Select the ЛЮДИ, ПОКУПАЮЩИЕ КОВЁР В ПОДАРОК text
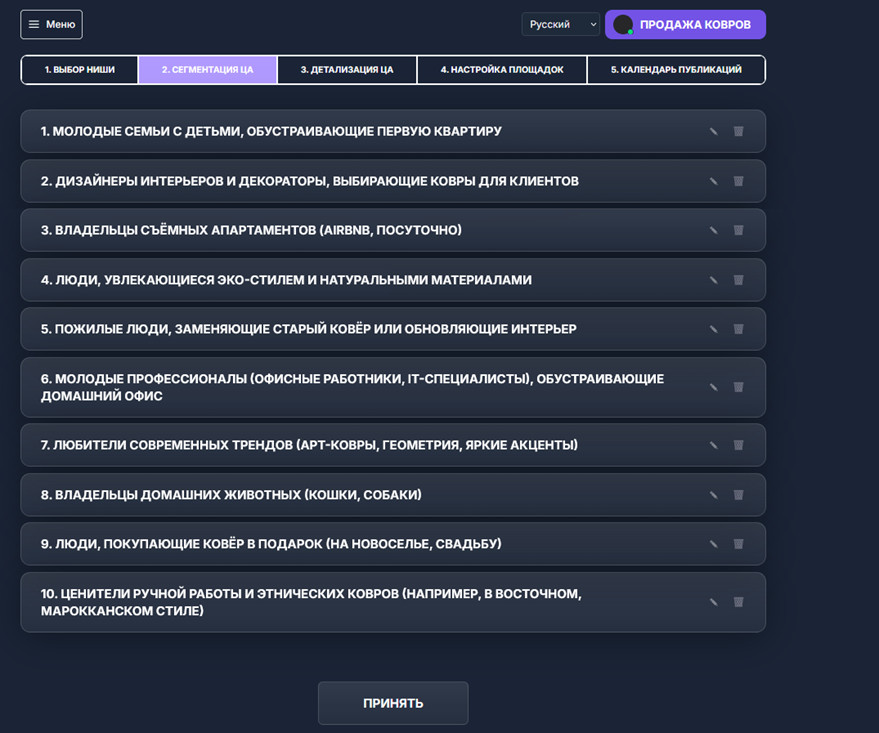Screen dimensions: 879x733 [271, 544]
